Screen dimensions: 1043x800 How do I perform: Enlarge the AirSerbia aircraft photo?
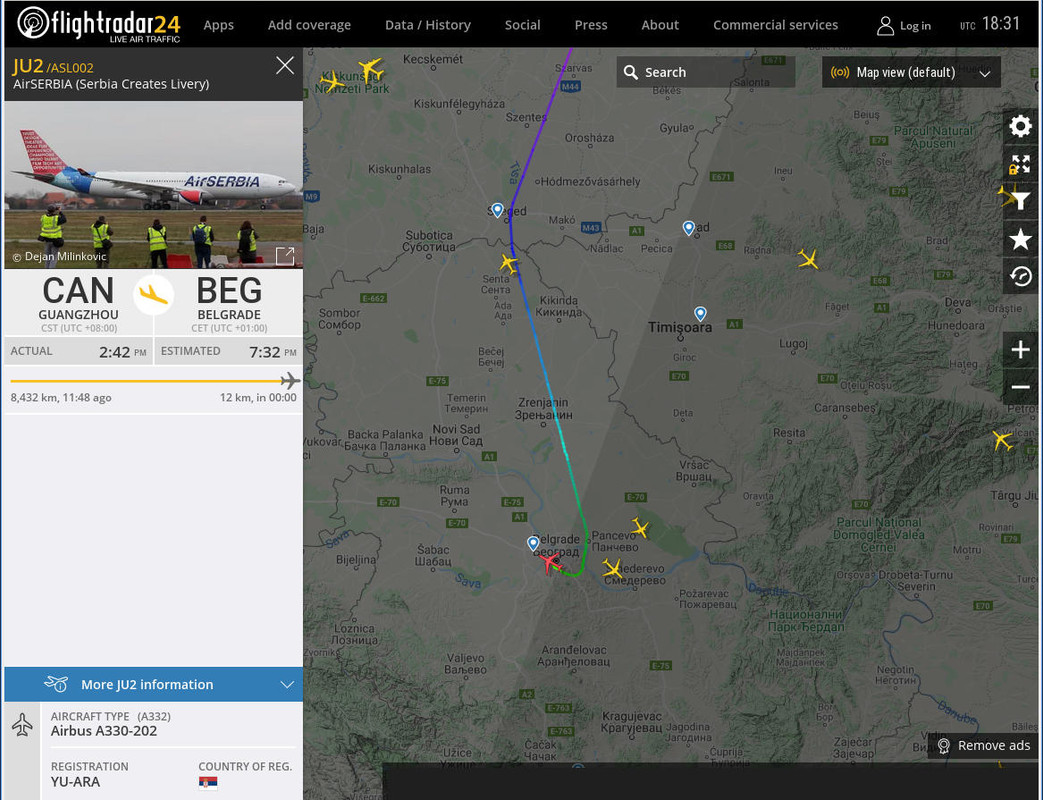pyautogui.click(x=285, y=255)
